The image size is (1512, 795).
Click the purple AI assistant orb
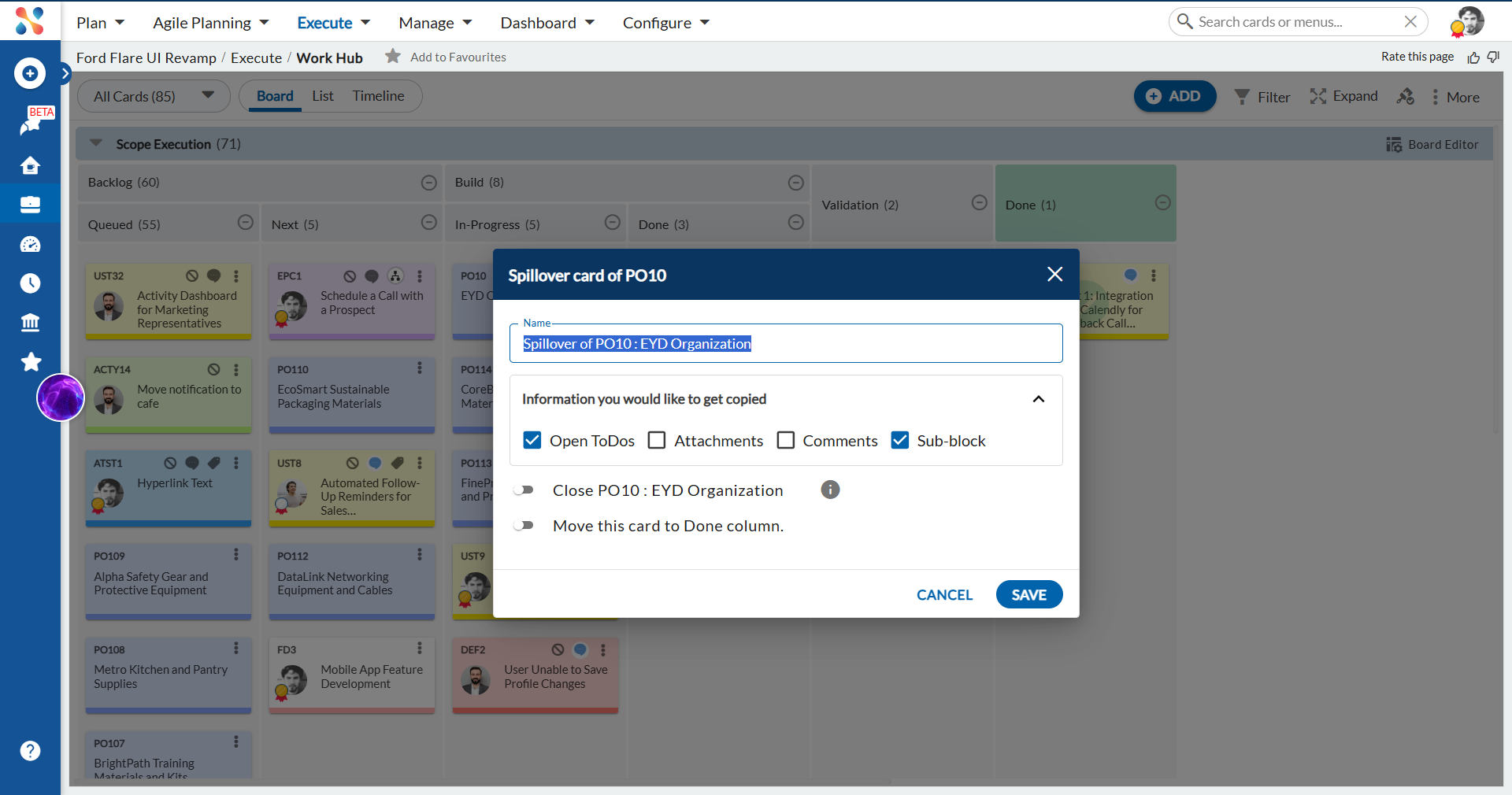coord(61,397)
